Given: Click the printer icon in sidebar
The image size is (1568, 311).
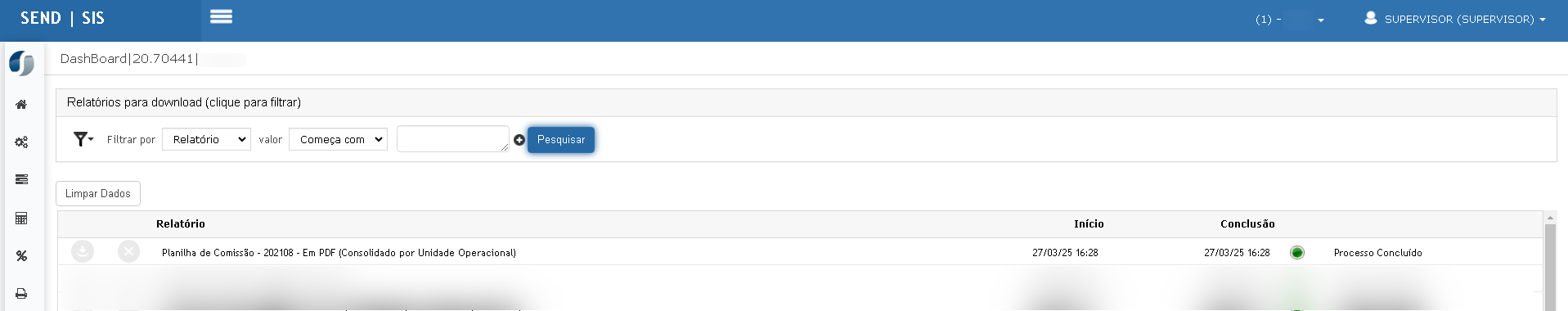Looking at the screenshot, I should (x=21, y=294).
